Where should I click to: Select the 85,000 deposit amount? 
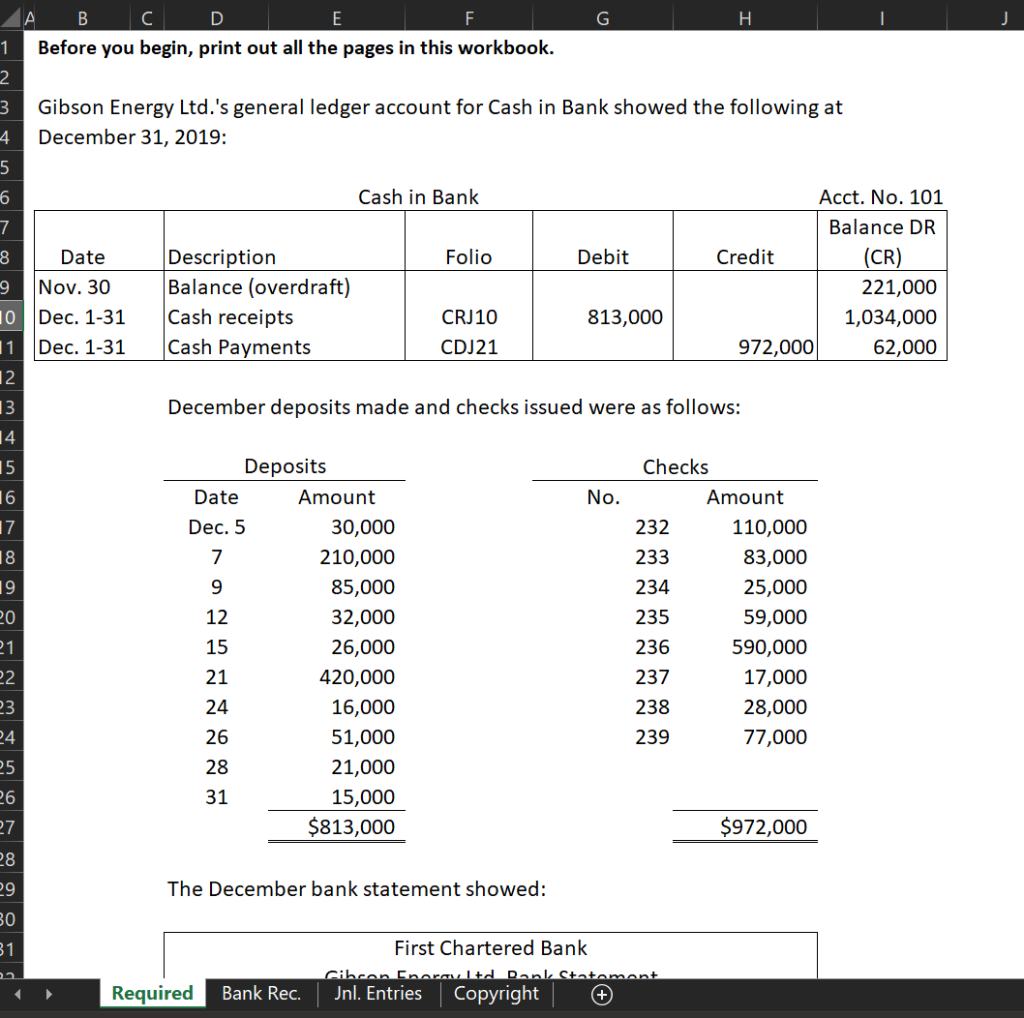(x=336, y=587)
